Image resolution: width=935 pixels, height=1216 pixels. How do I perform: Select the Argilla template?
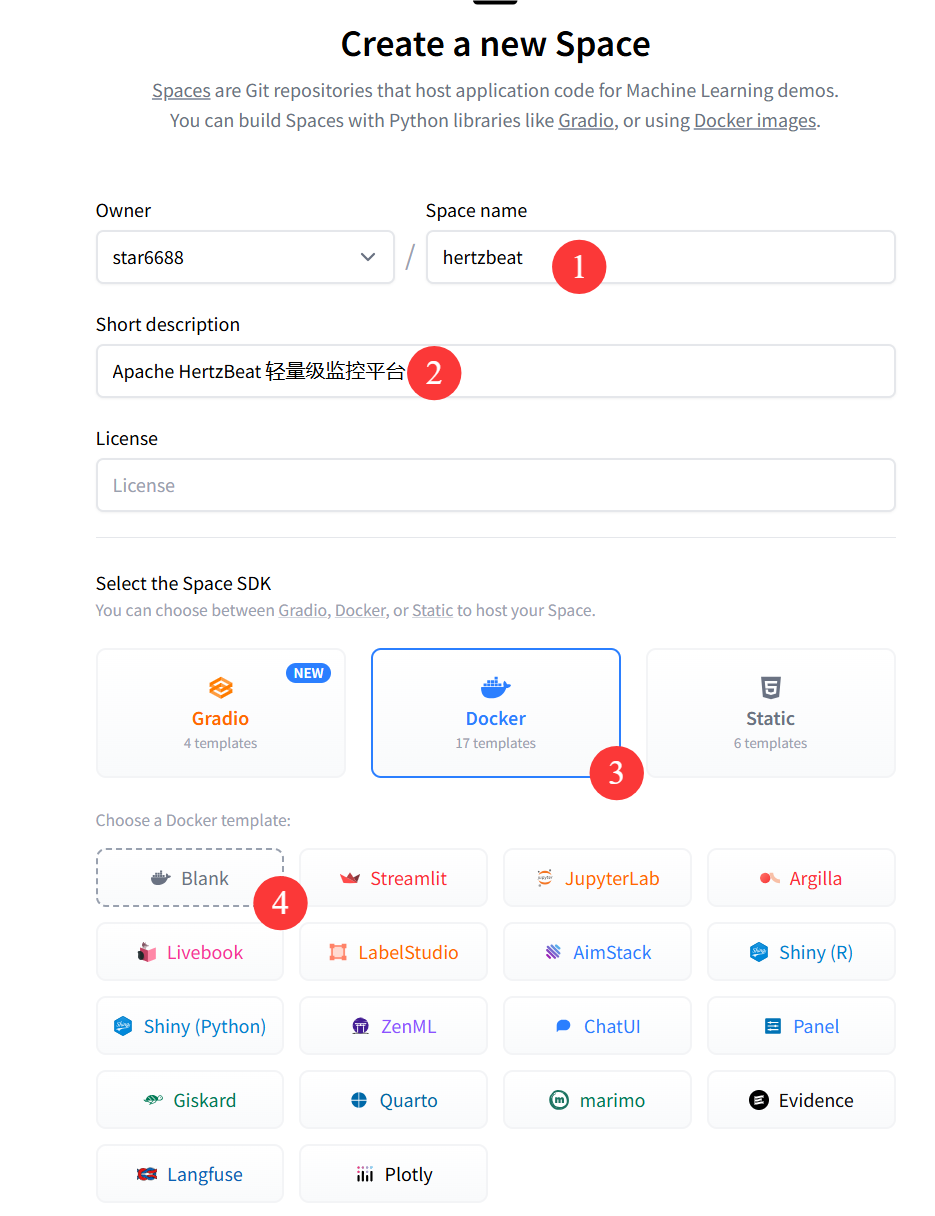point(801,877)
